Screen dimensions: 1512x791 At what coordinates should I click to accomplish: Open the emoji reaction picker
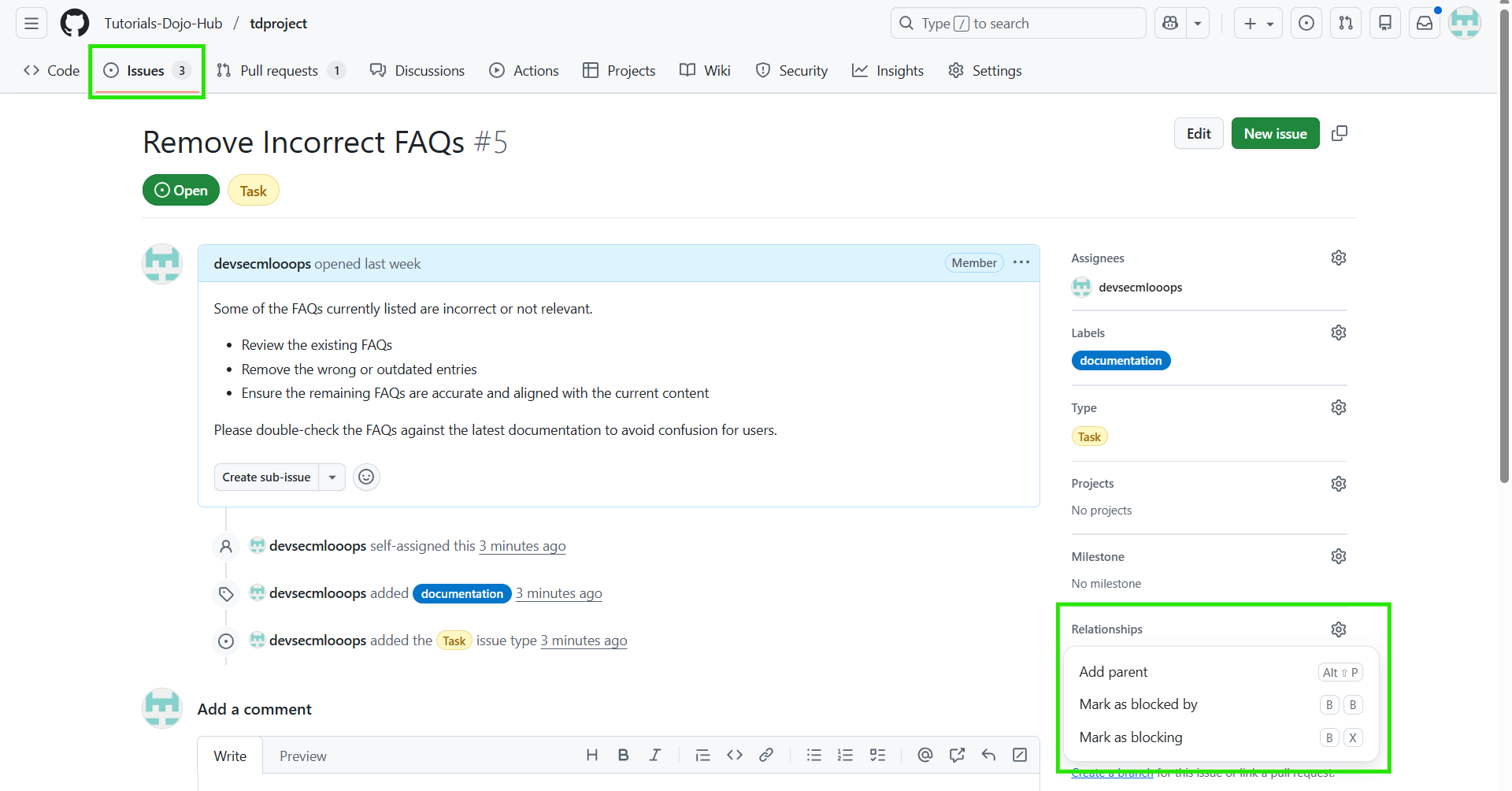point(366,477)
